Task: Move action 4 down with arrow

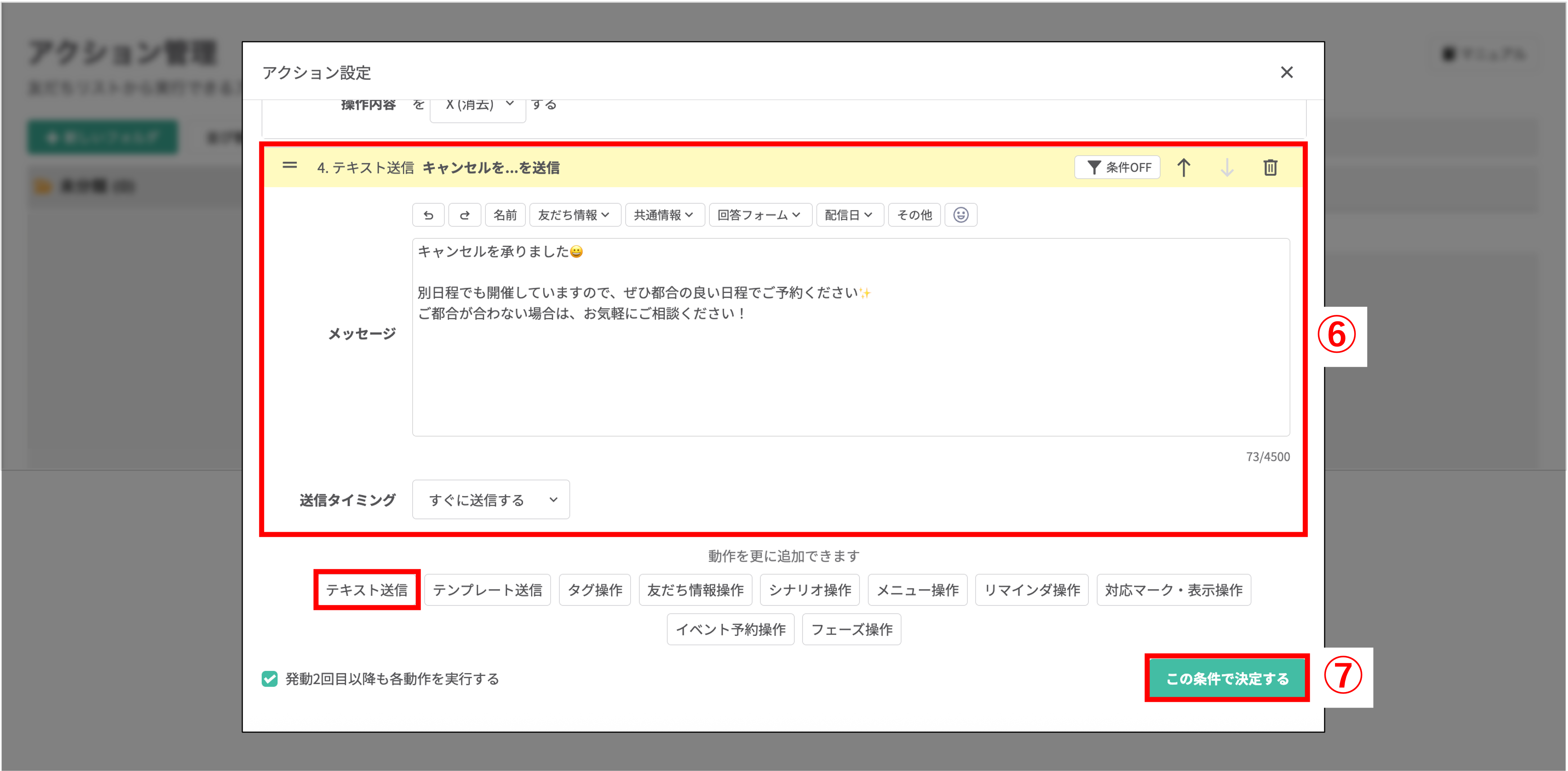Action: pos(1227,168)
